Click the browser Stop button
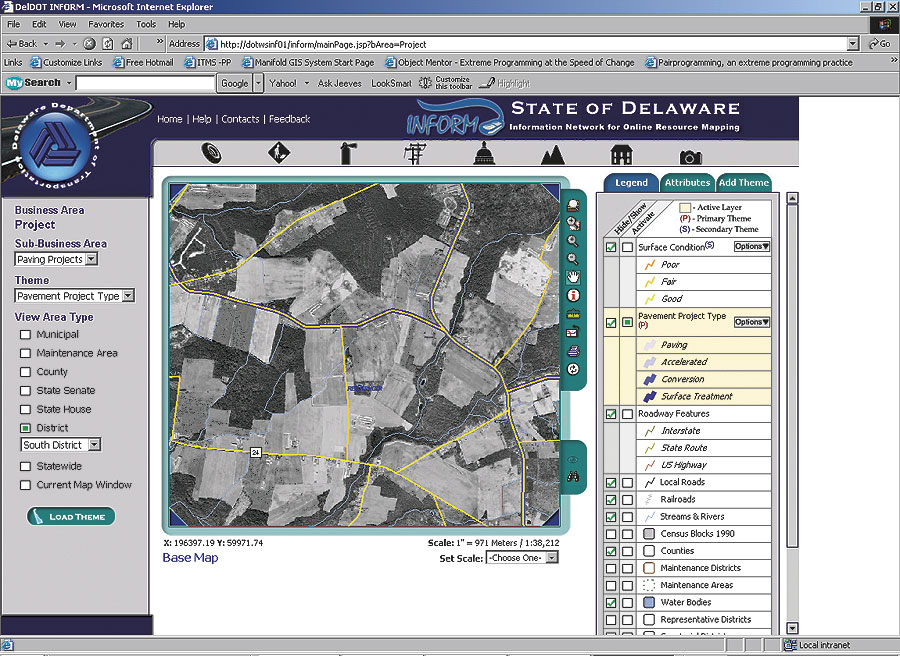This screenshot has height=656, width=900. [x=90, y=44]
